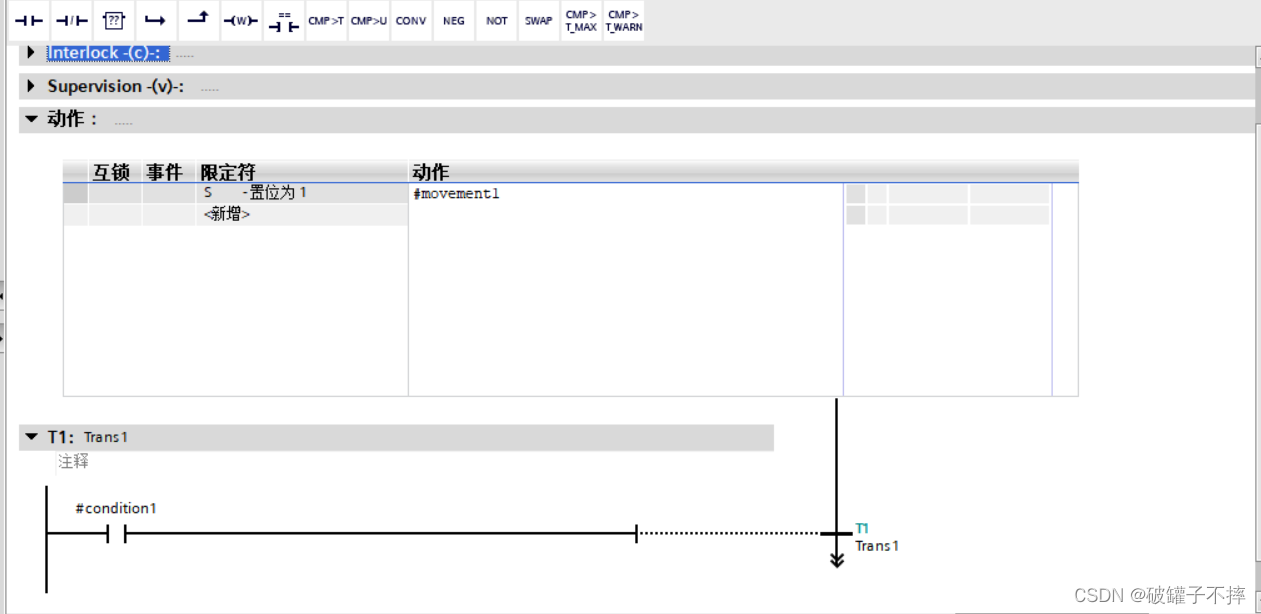This screenshot has height=614, width=1261.
Task: Select the CMP>U comparator tool
Action: [368, 20]
